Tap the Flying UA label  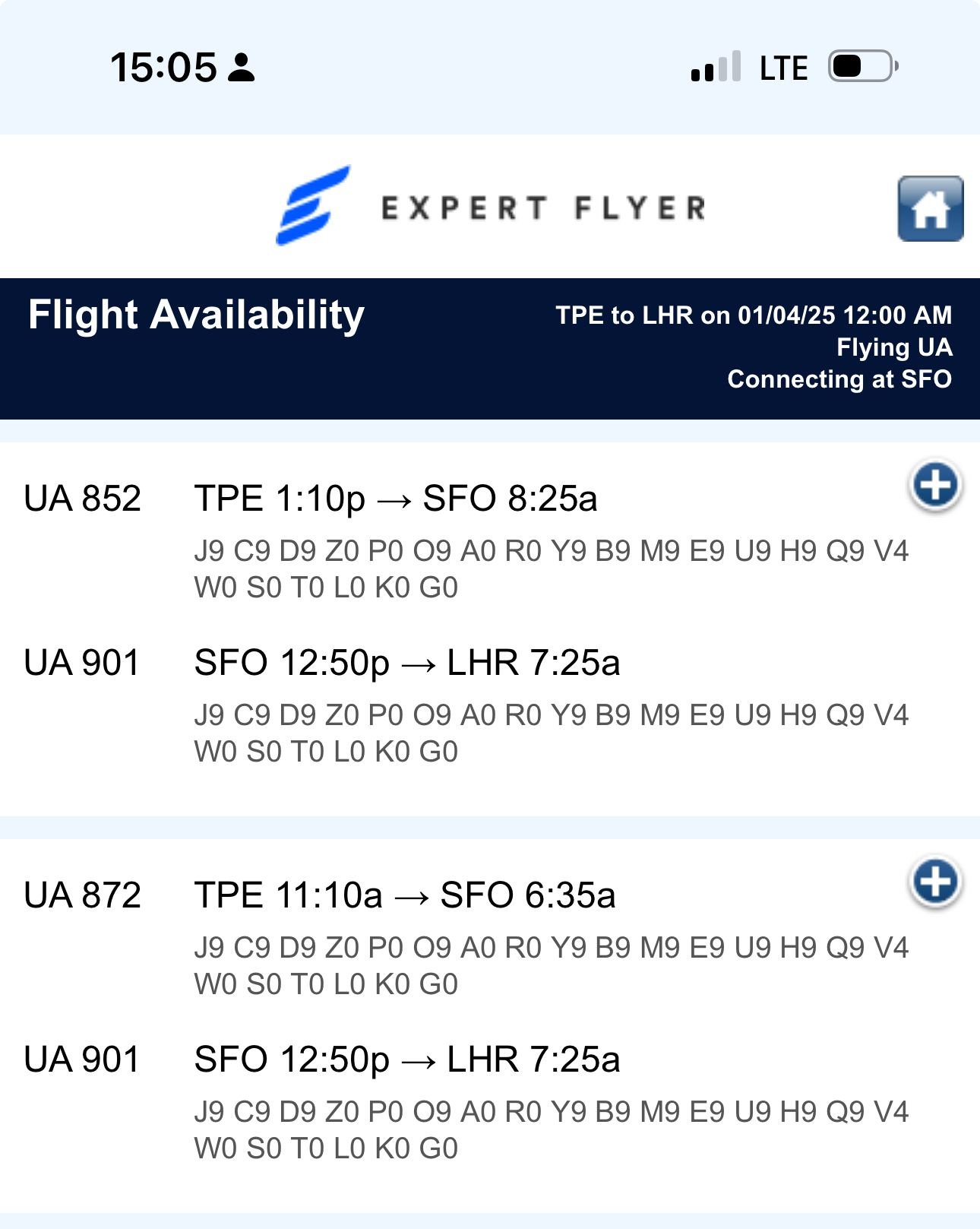click(893, 347)
